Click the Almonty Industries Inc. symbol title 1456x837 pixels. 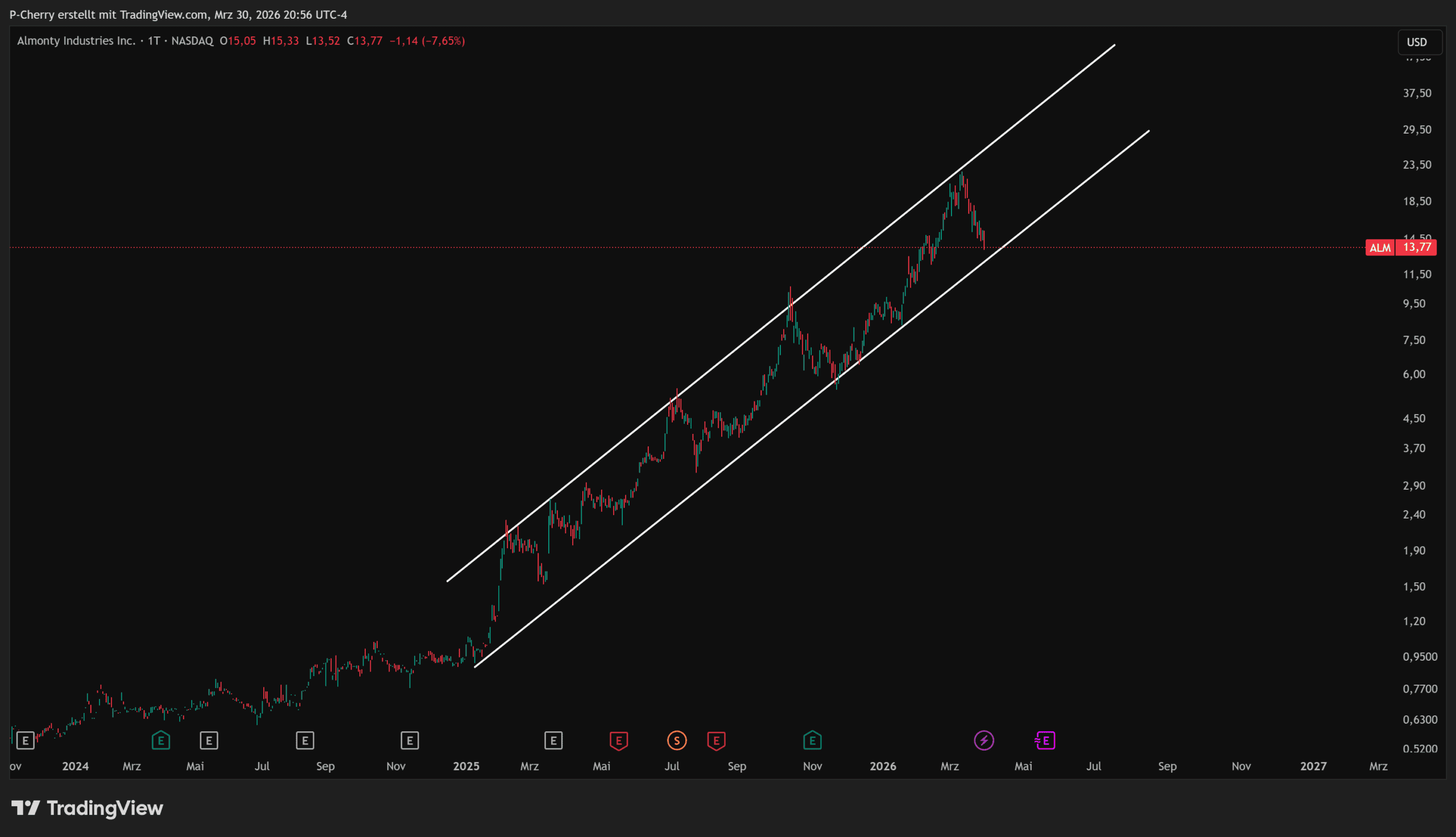[76, 41]
